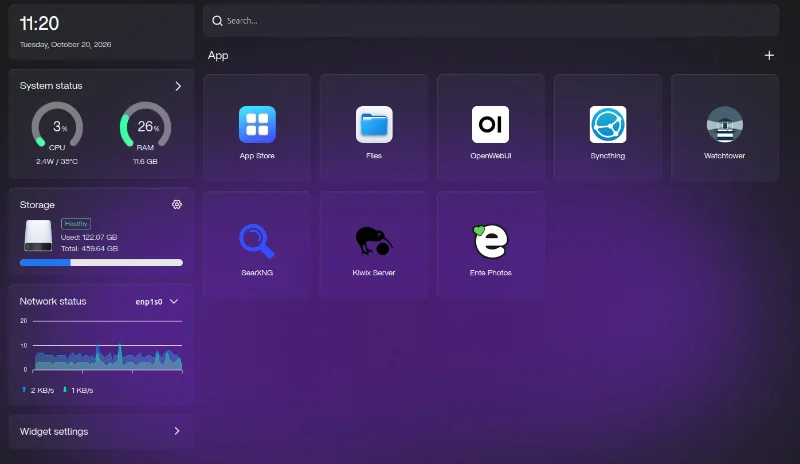Click the Healthy status badge
Image resolution: width=800 pixels, height=464 pixels.
pos(76,224)
